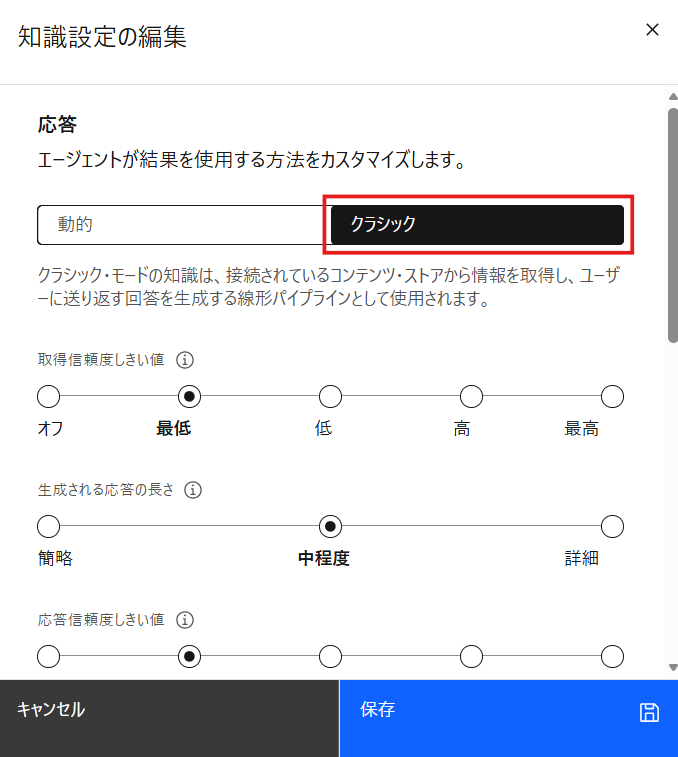The width and height of the screenshot is (678, 757).
Task: Click the vertical scrollbar thumb
Action: pos(673,225)
